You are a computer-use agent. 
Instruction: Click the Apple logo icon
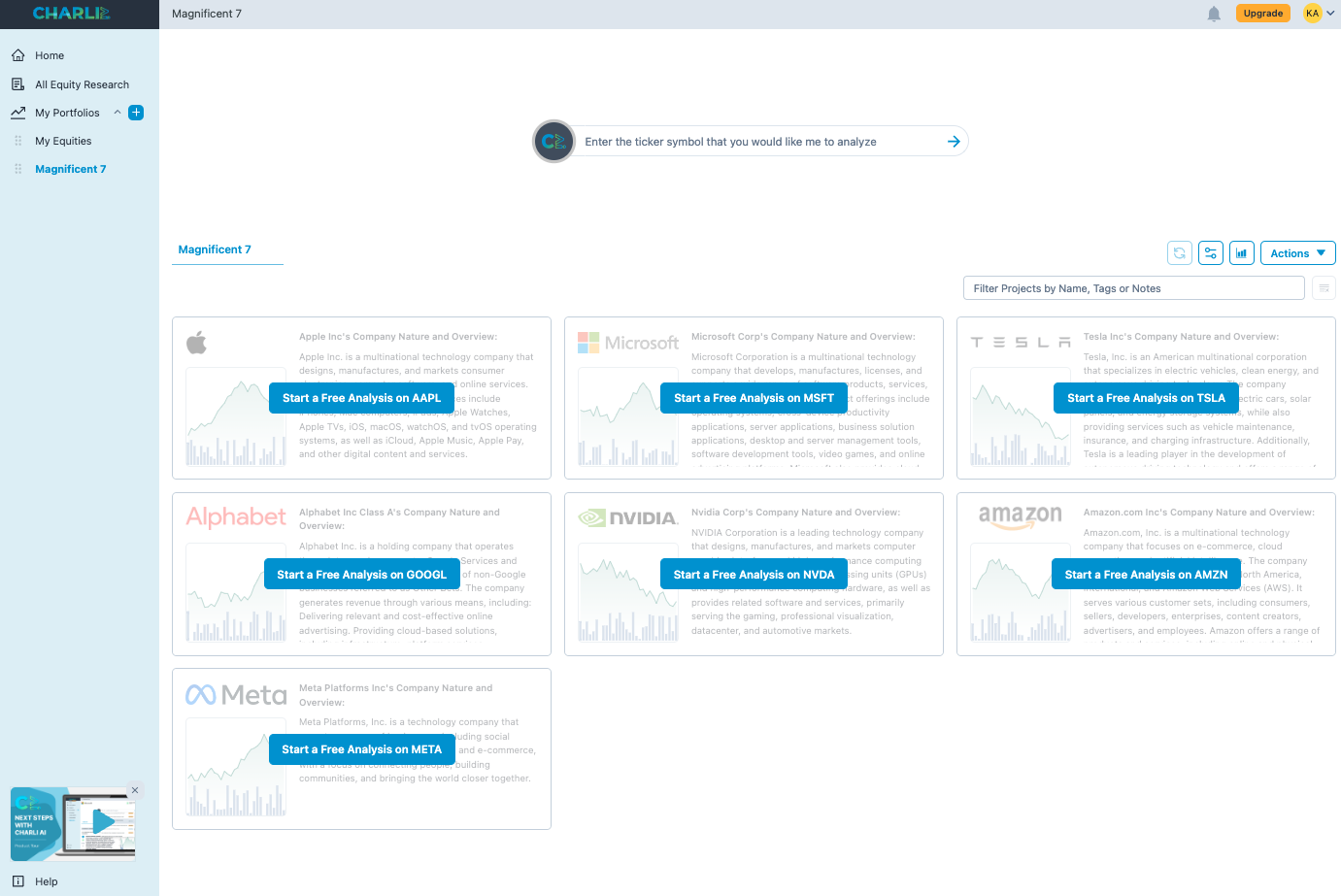pyautogui.click(x=196, y=343)
